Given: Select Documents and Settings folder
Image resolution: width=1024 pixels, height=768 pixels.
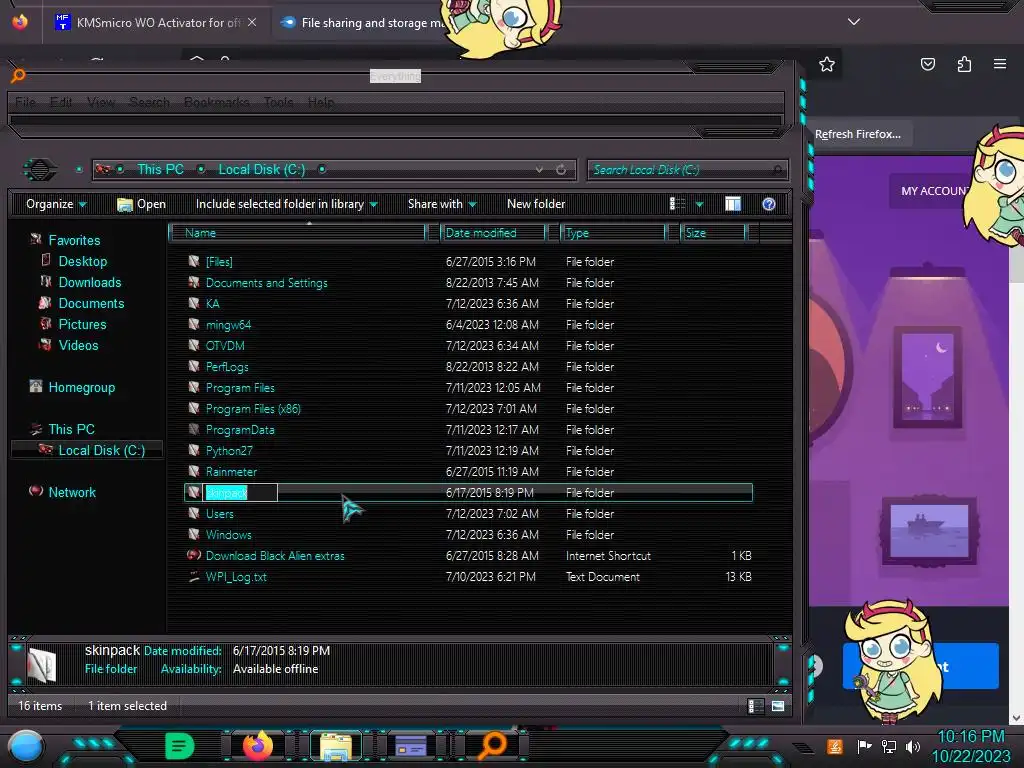Looking at the screenshot, I should coord(266,283).
